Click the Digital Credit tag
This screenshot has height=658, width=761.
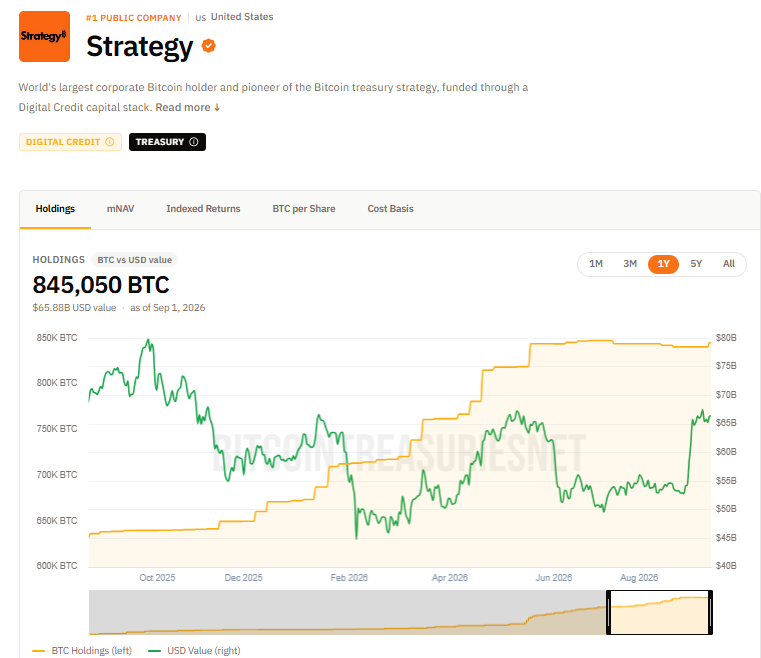pyautogui.click(x=70, y=142)
